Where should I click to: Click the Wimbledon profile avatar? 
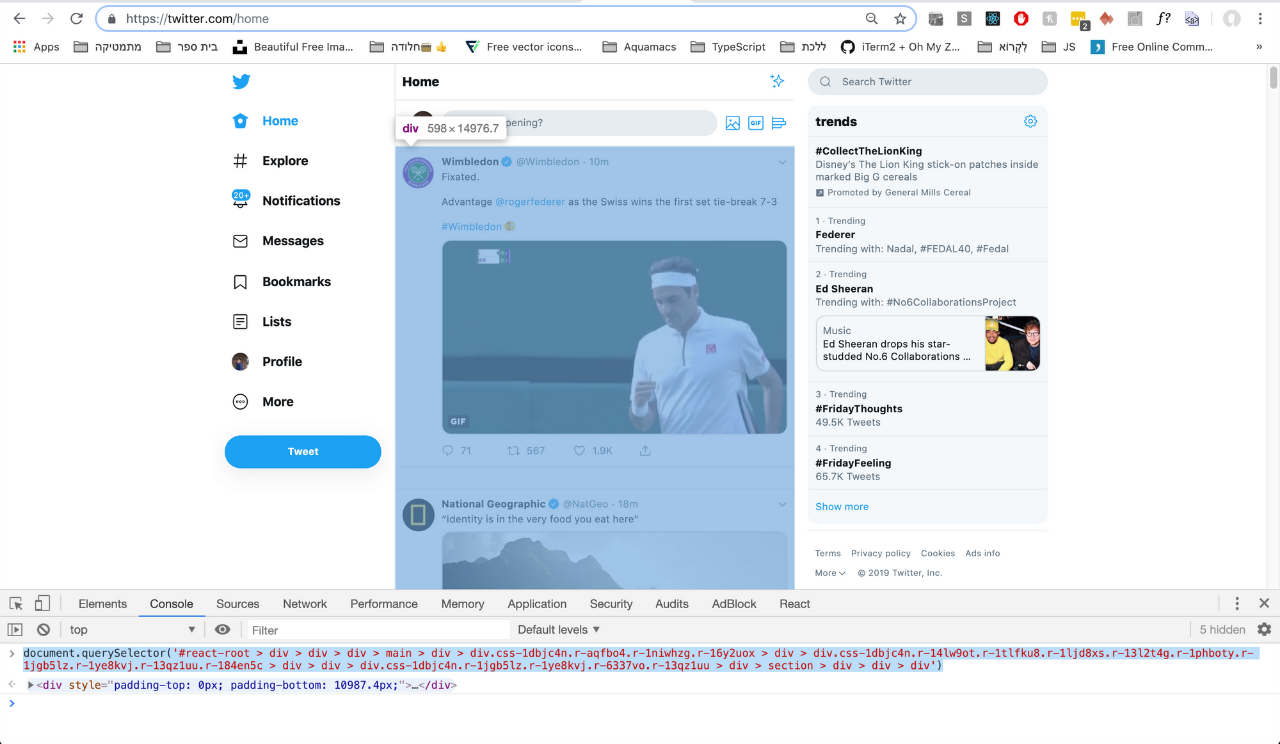coord(419,173)
